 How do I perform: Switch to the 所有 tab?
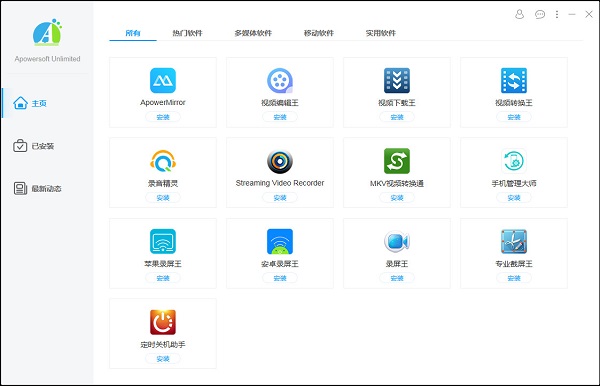(133, 33)
